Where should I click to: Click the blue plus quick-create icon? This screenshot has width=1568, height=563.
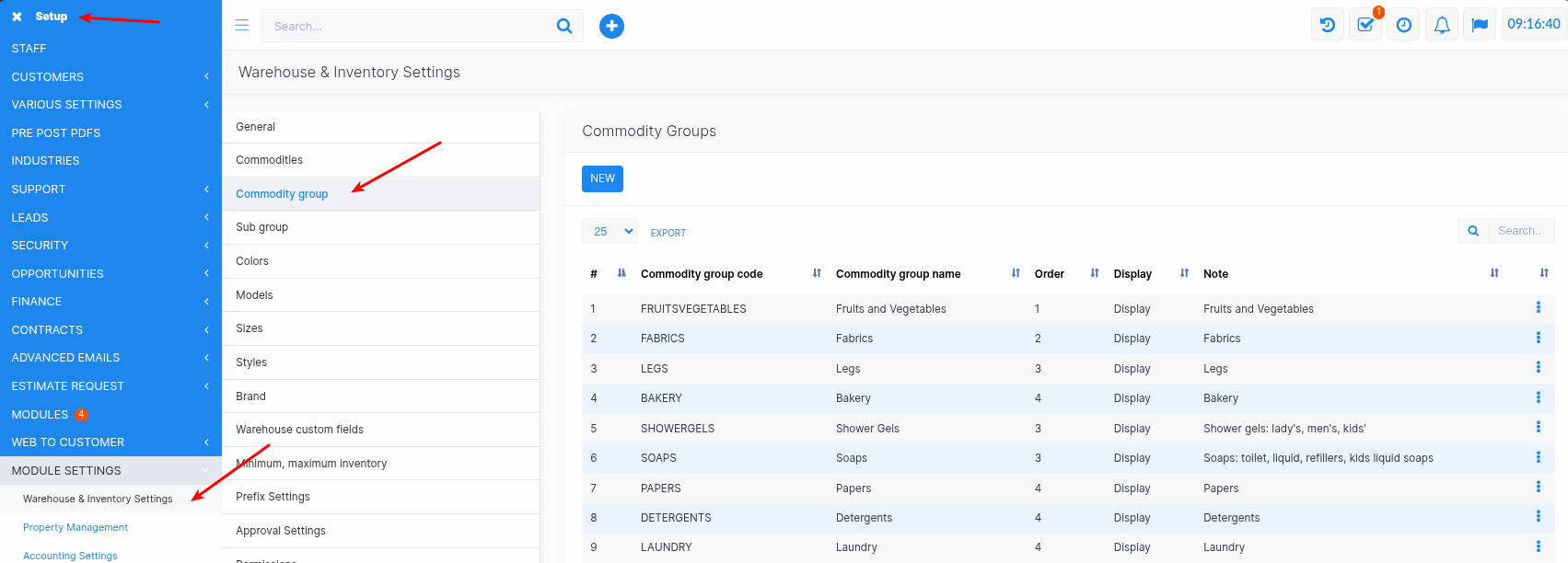tap(611, 27)
